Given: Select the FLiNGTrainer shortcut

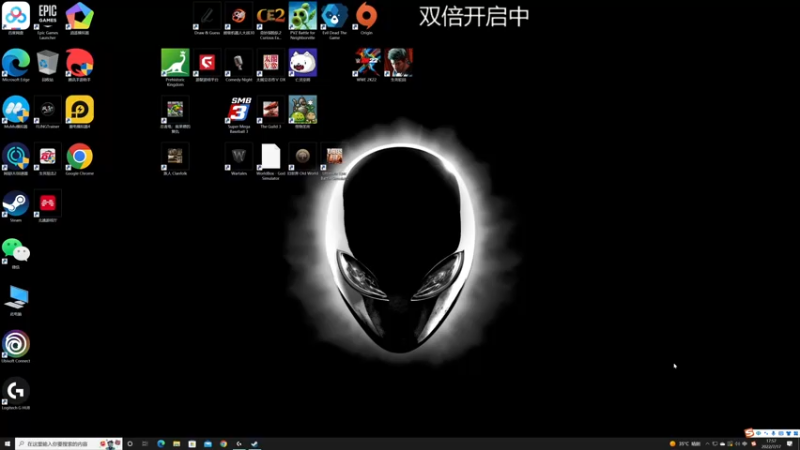Looking at the screenshot, I should coord(47,112).
